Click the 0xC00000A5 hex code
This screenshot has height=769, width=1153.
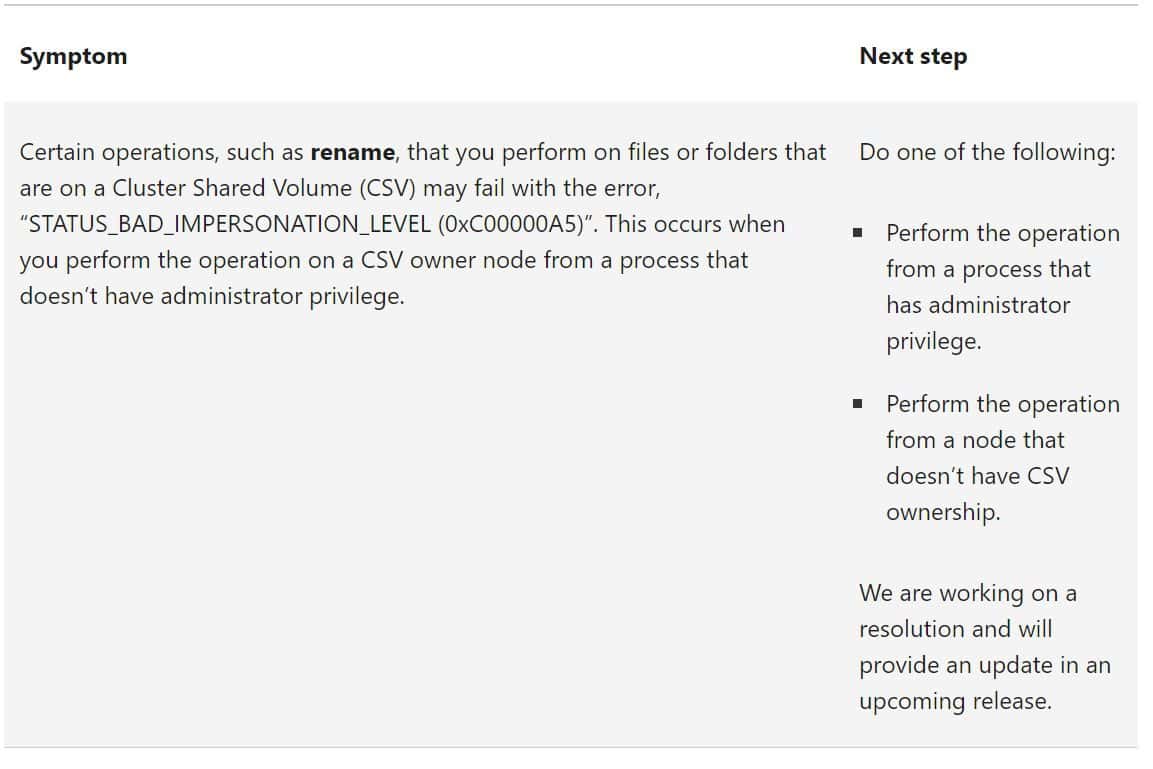pyautogui.click(x=510, y=224)
